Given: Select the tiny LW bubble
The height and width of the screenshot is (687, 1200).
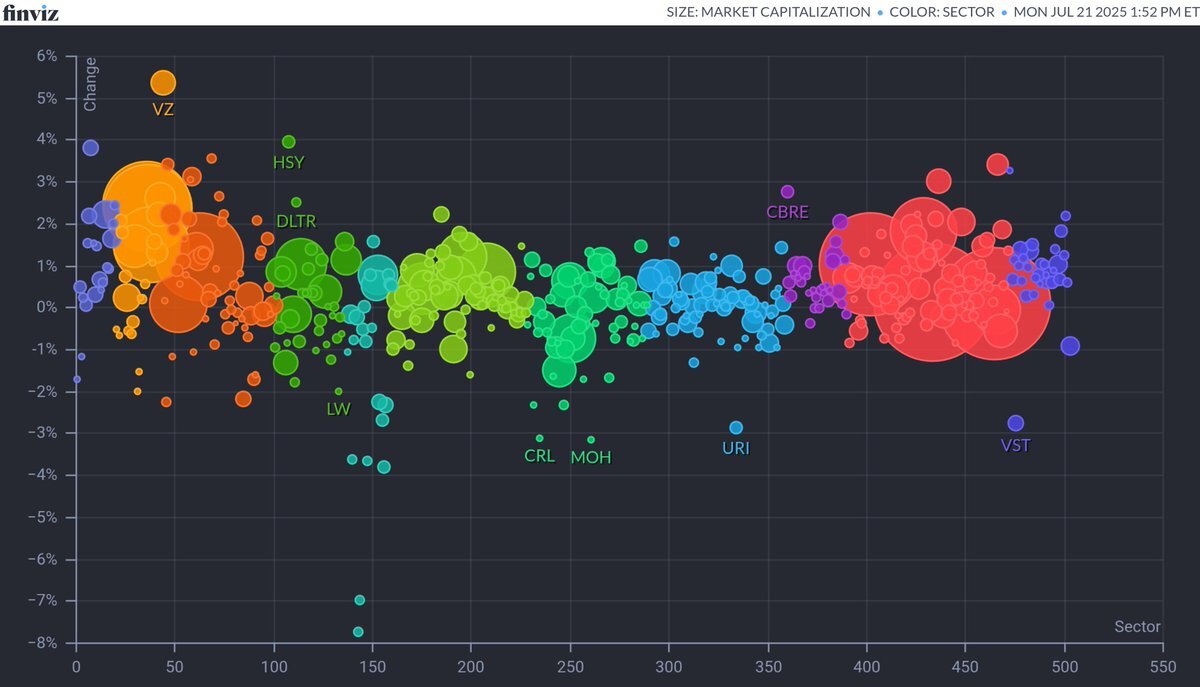Looking at the screenshot, I should coord(339,391).
